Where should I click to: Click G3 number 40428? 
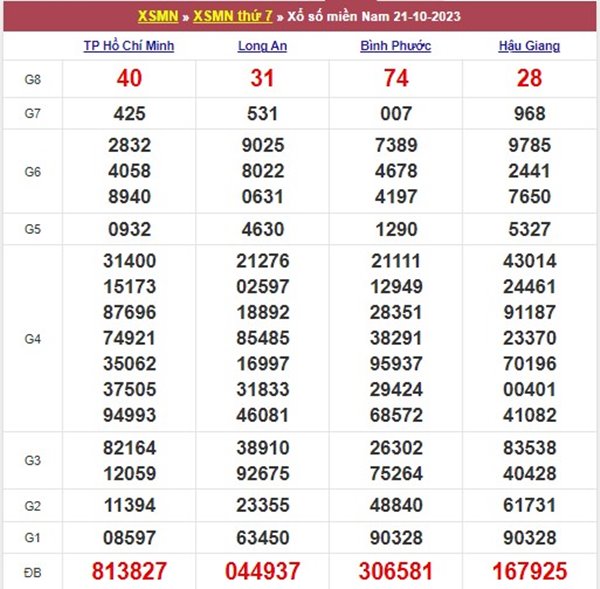(x=530, y=474)
